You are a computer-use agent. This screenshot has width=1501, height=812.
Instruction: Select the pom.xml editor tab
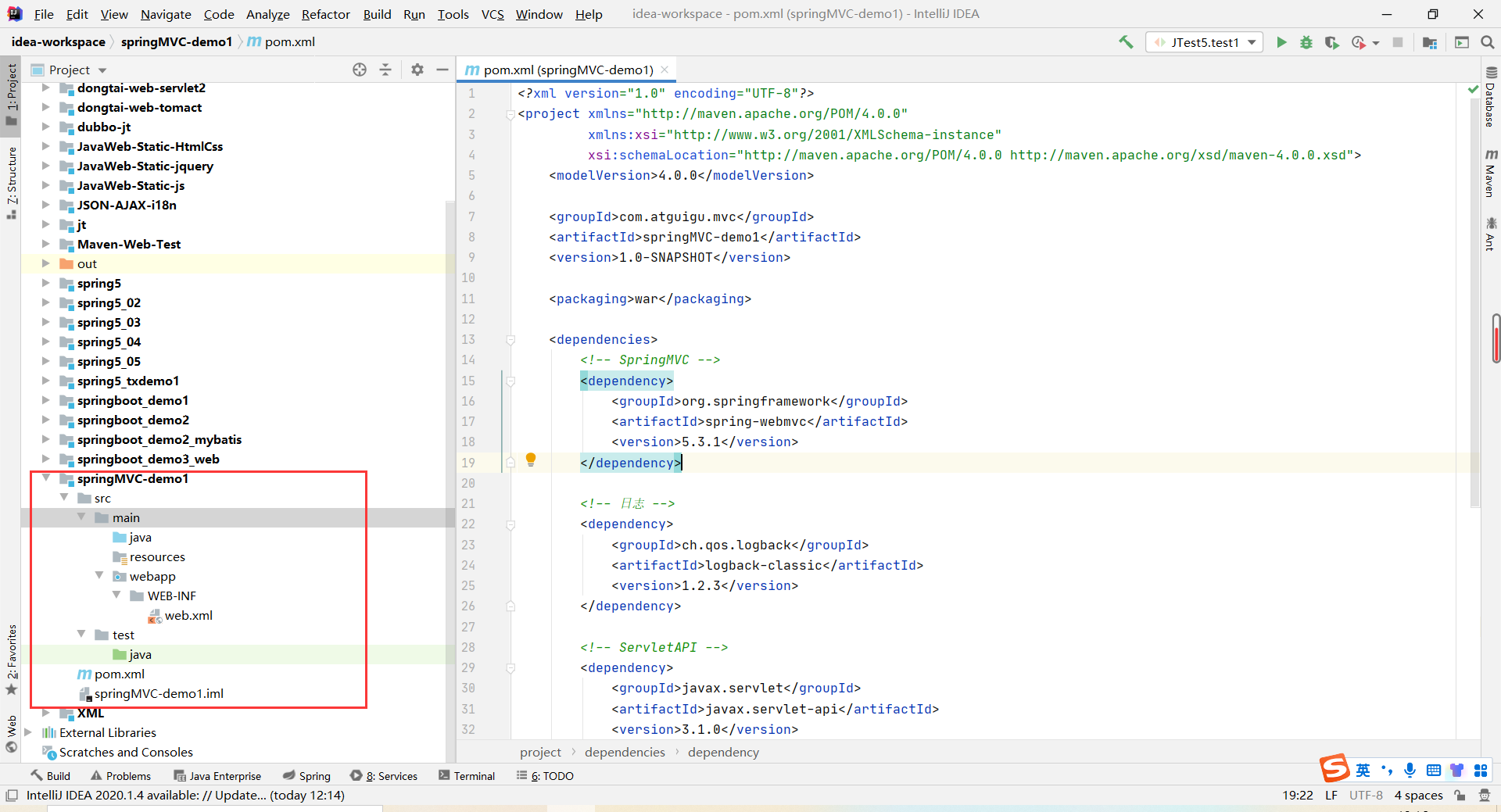(x=567, y=70)
